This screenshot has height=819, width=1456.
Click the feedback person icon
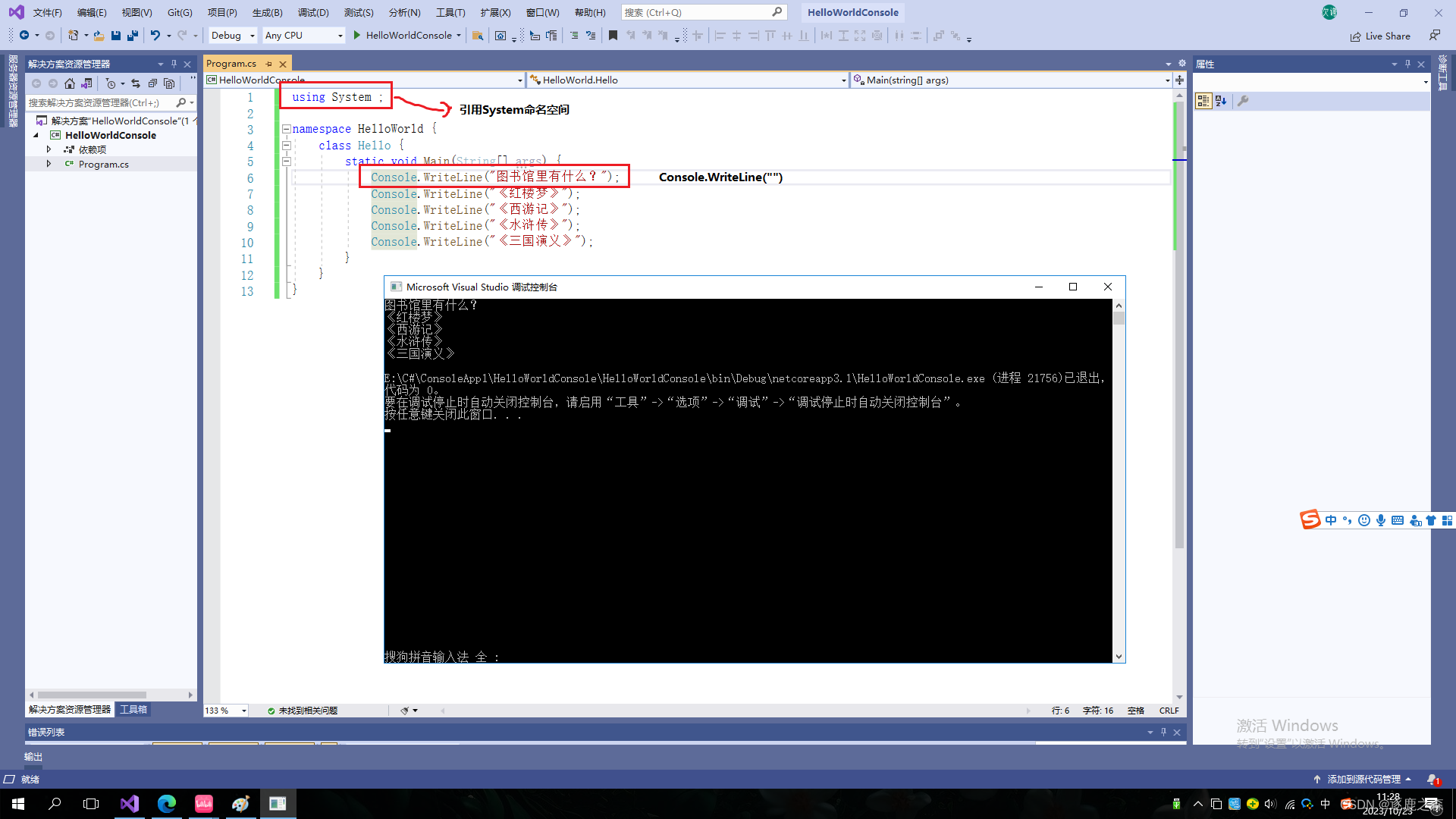[x=1434, y=35]
